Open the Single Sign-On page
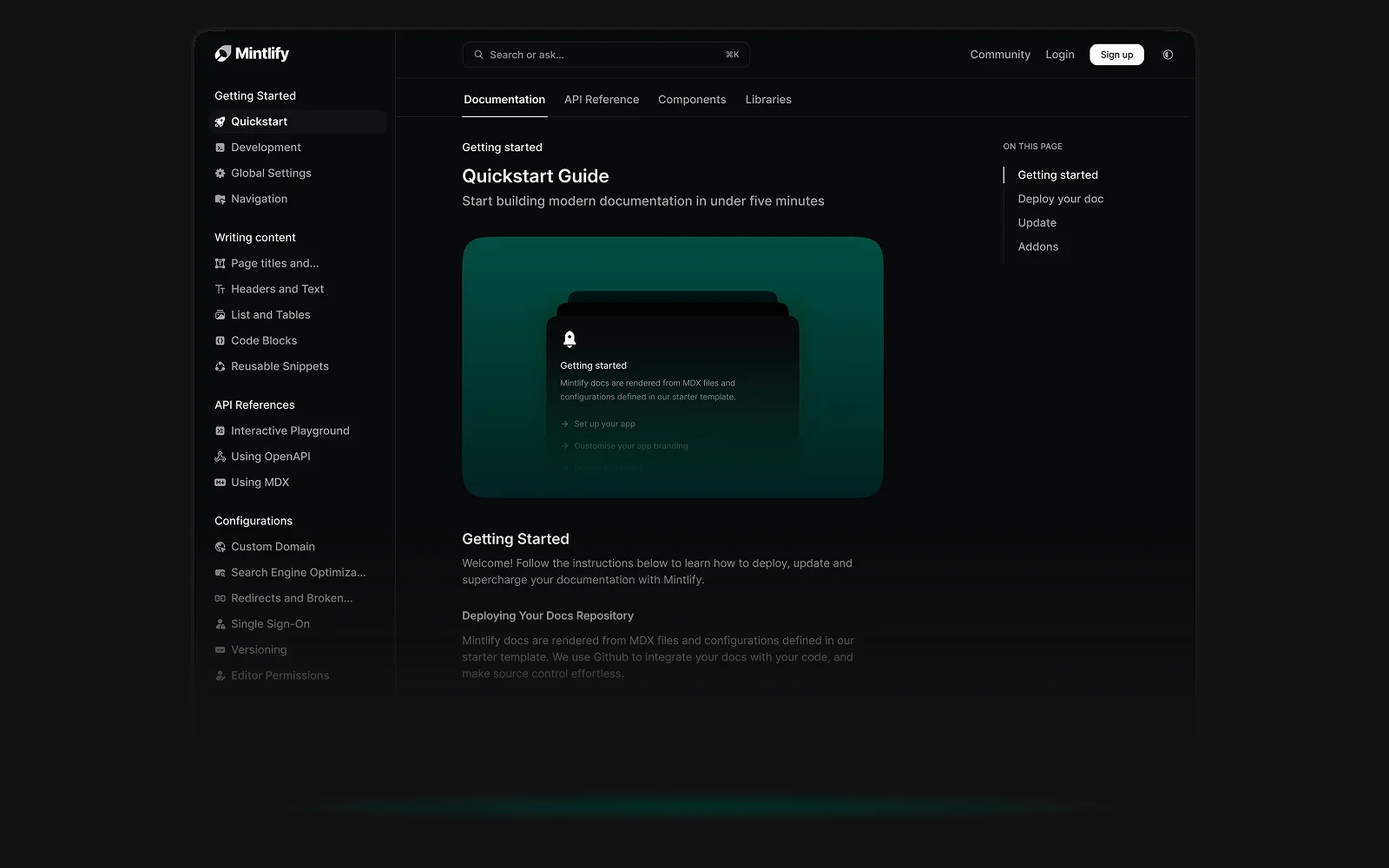The height and width of the screenshot is (868, 1389). [270, 624]
